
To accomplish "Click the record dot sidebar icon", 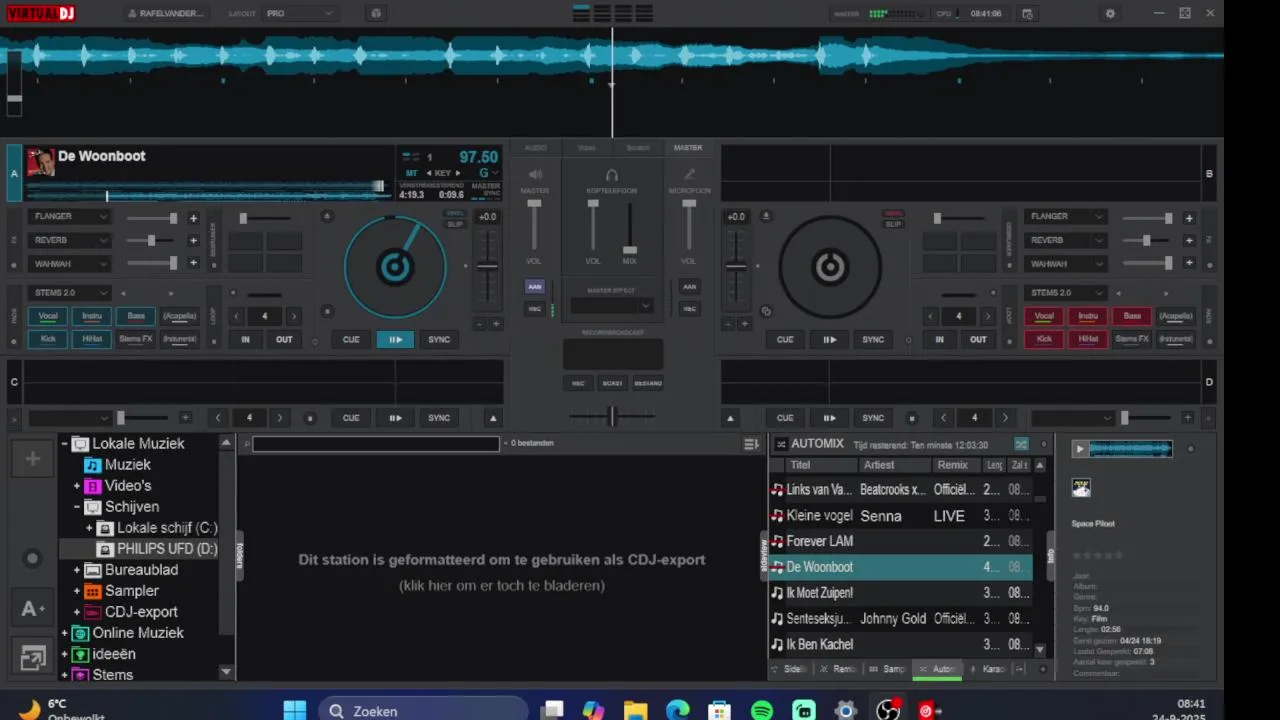I will click(x=33, y=559).
